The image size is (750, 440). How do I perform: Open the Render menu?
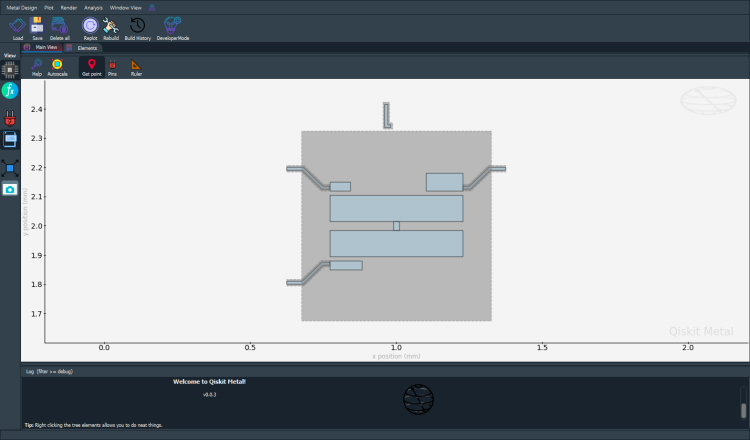tap(69, 8)
